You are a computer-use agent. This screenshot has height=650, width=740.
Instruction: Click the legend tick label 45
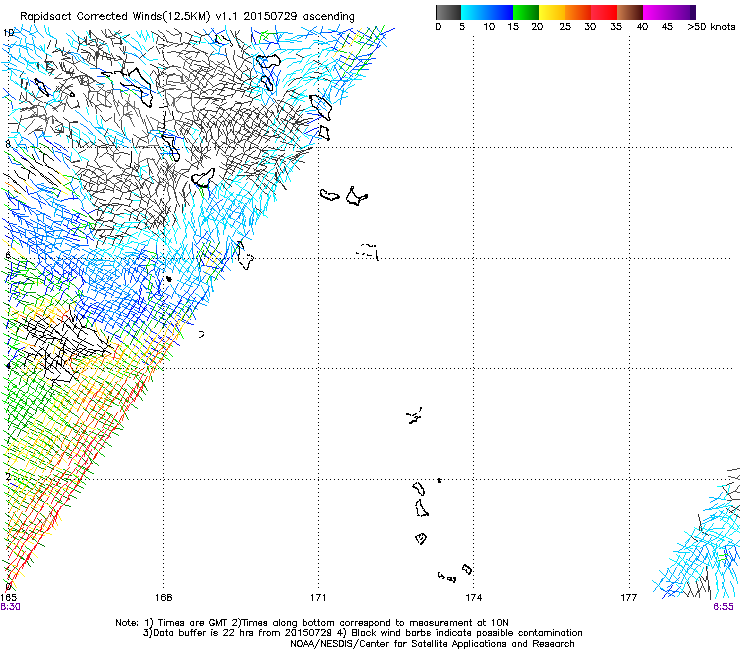pos(667,27)
